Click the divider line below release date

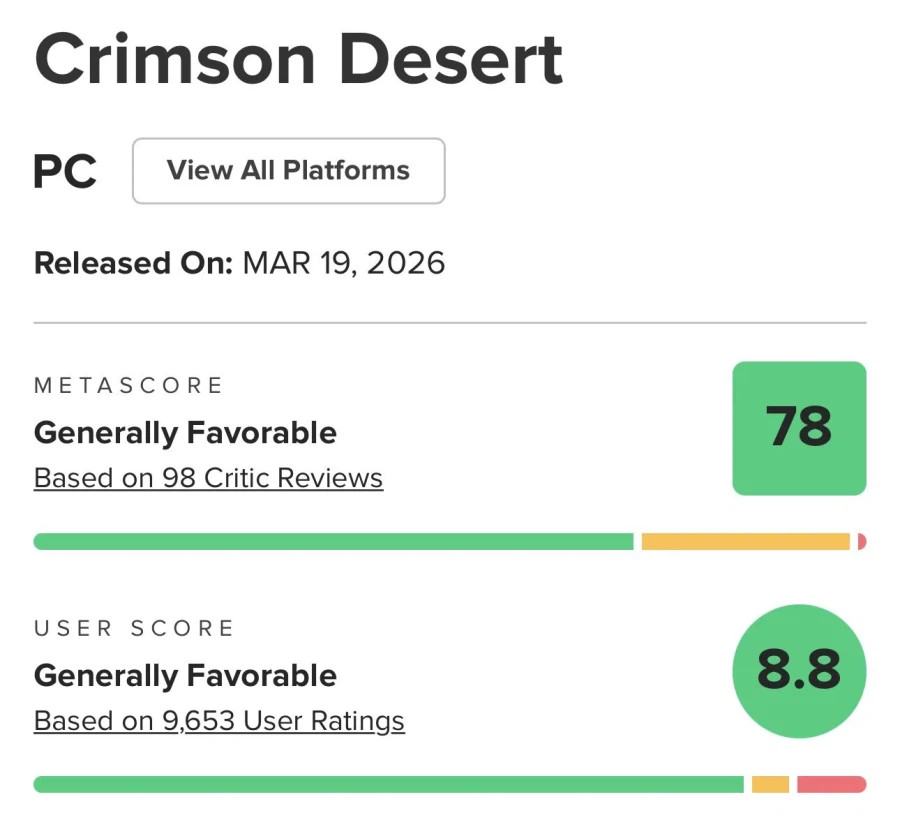tap(450, 323)
